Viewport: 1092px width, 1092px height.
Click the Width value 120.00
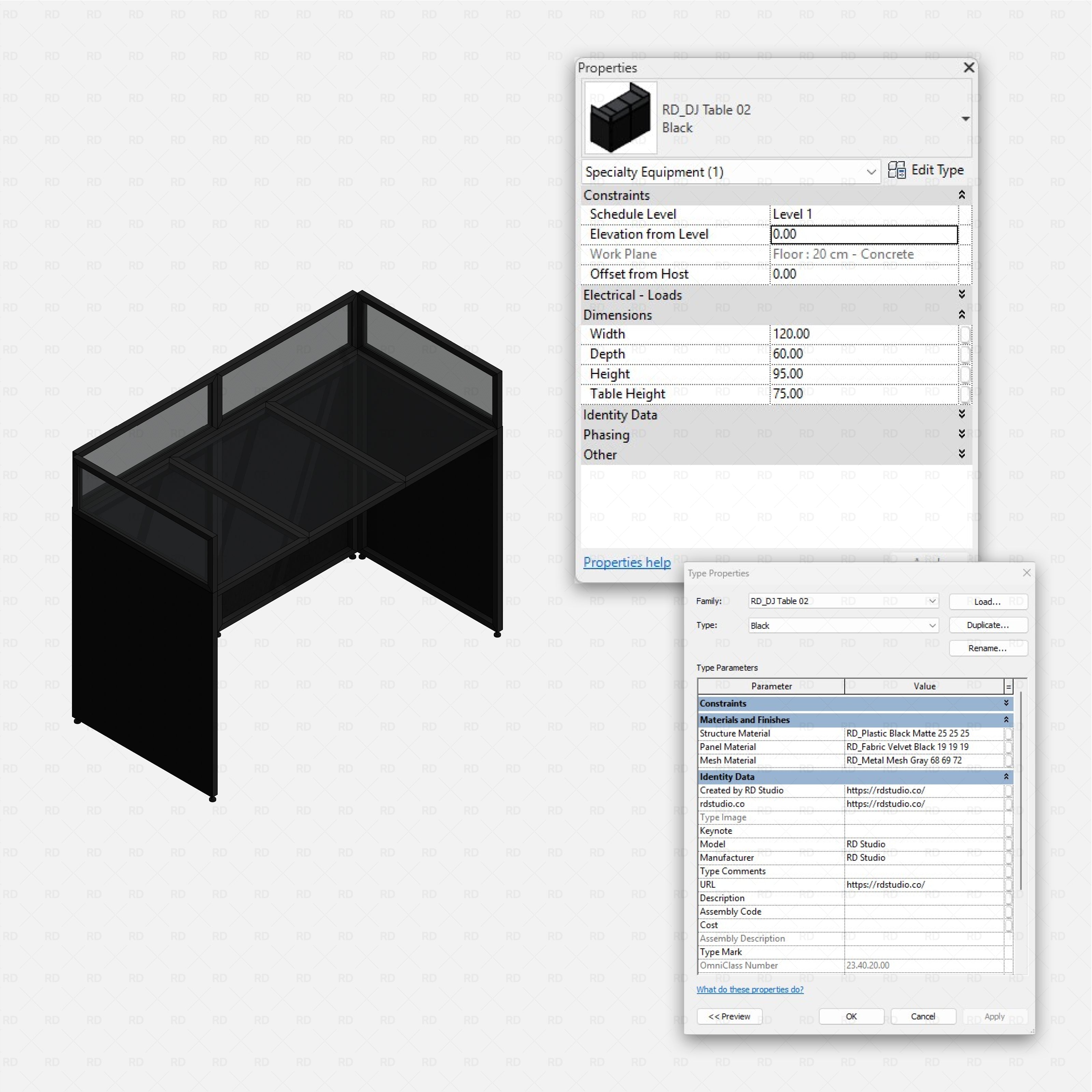coord(864,334)
